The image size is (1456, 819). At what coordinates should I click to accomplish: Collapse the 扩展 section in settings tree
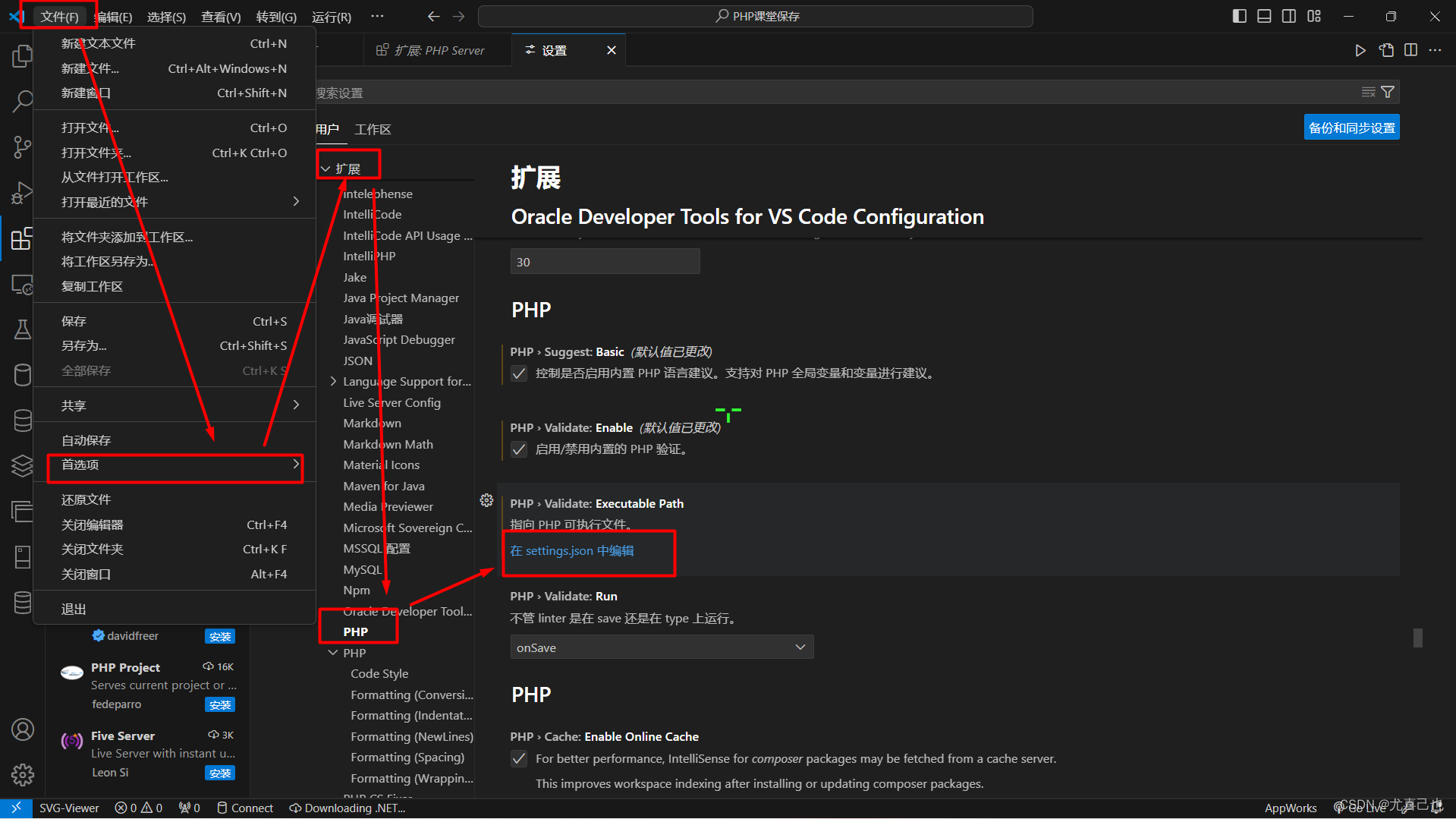click(x=325, y=169)
